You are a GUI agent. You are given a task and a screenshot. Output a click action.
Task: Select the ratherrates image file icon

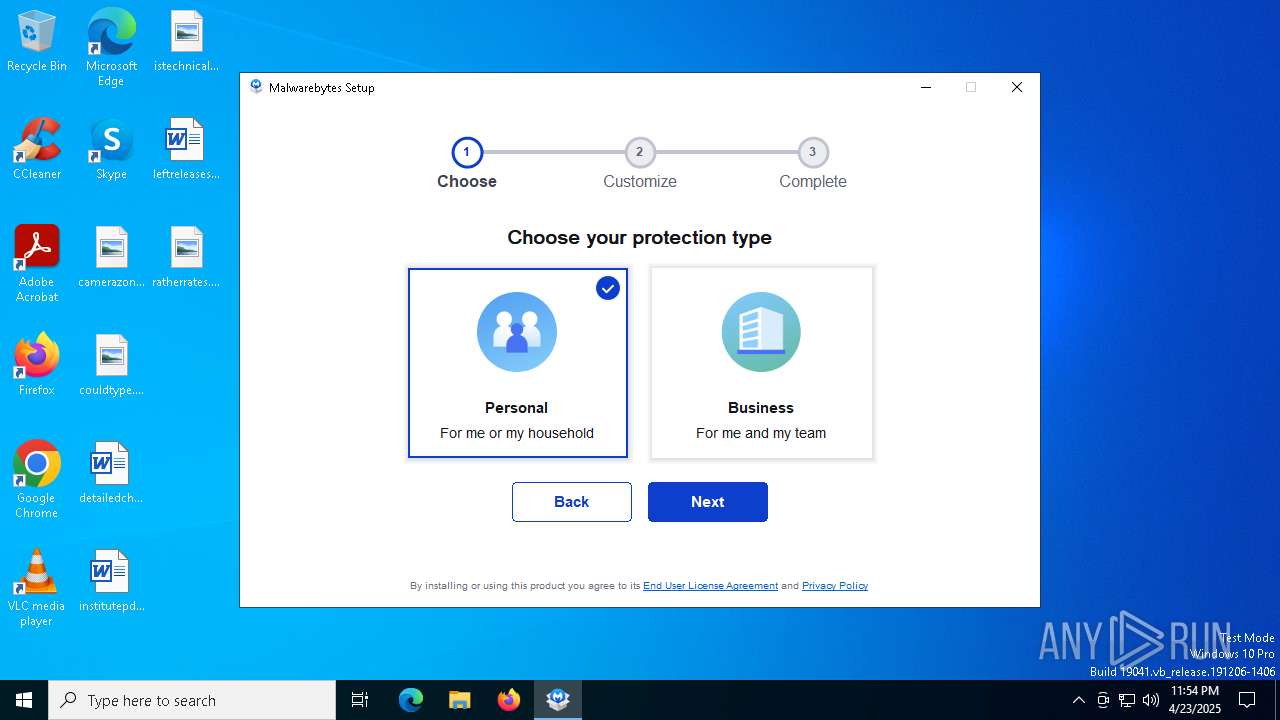point(186,258)
